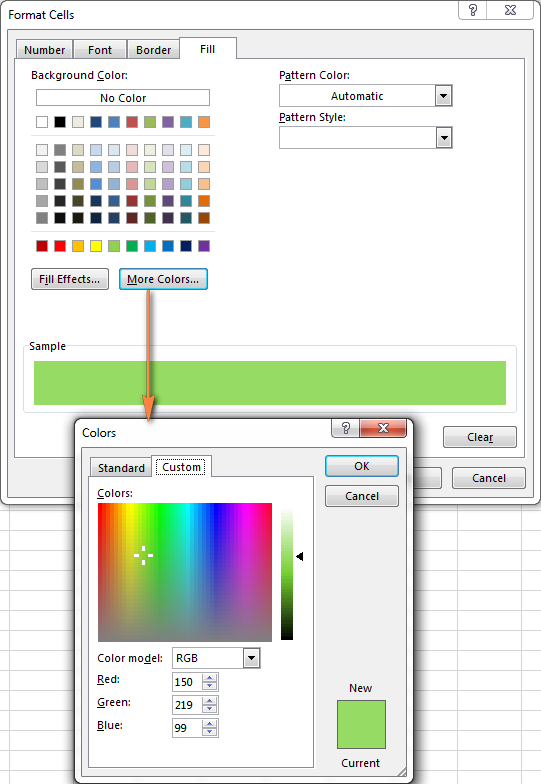Click the Green value input field
The width and height of the screenshot is (541, 784).
tap(188, 705)
